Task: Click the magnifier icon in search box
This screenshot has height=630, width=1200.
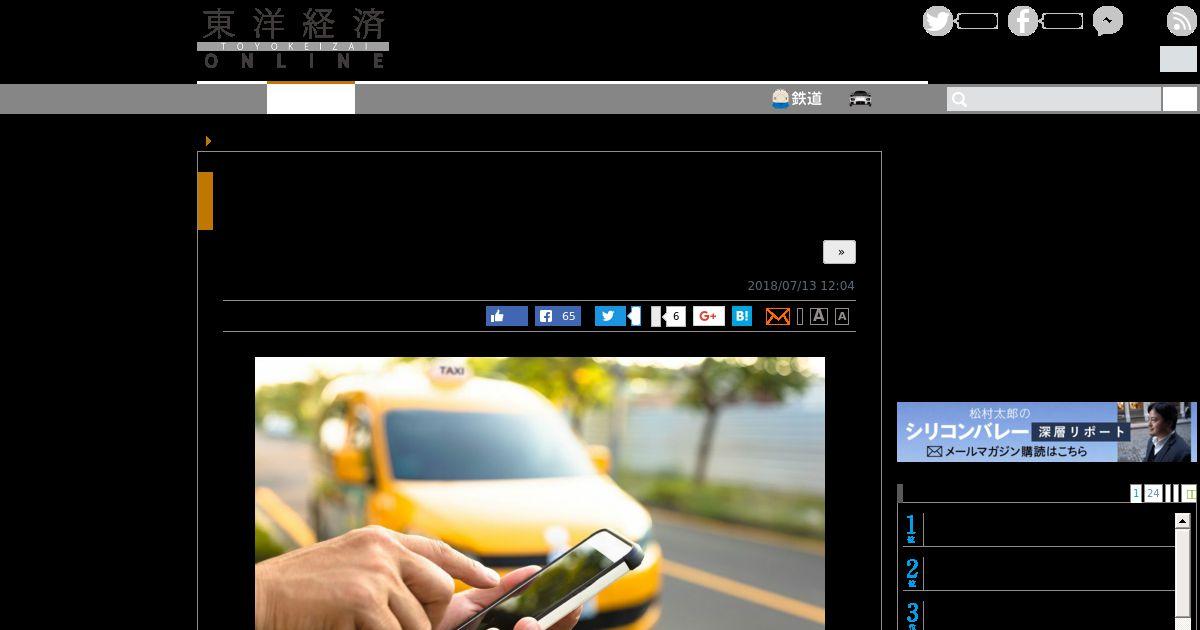Action: pyautogui.click(x=959, y=99)
